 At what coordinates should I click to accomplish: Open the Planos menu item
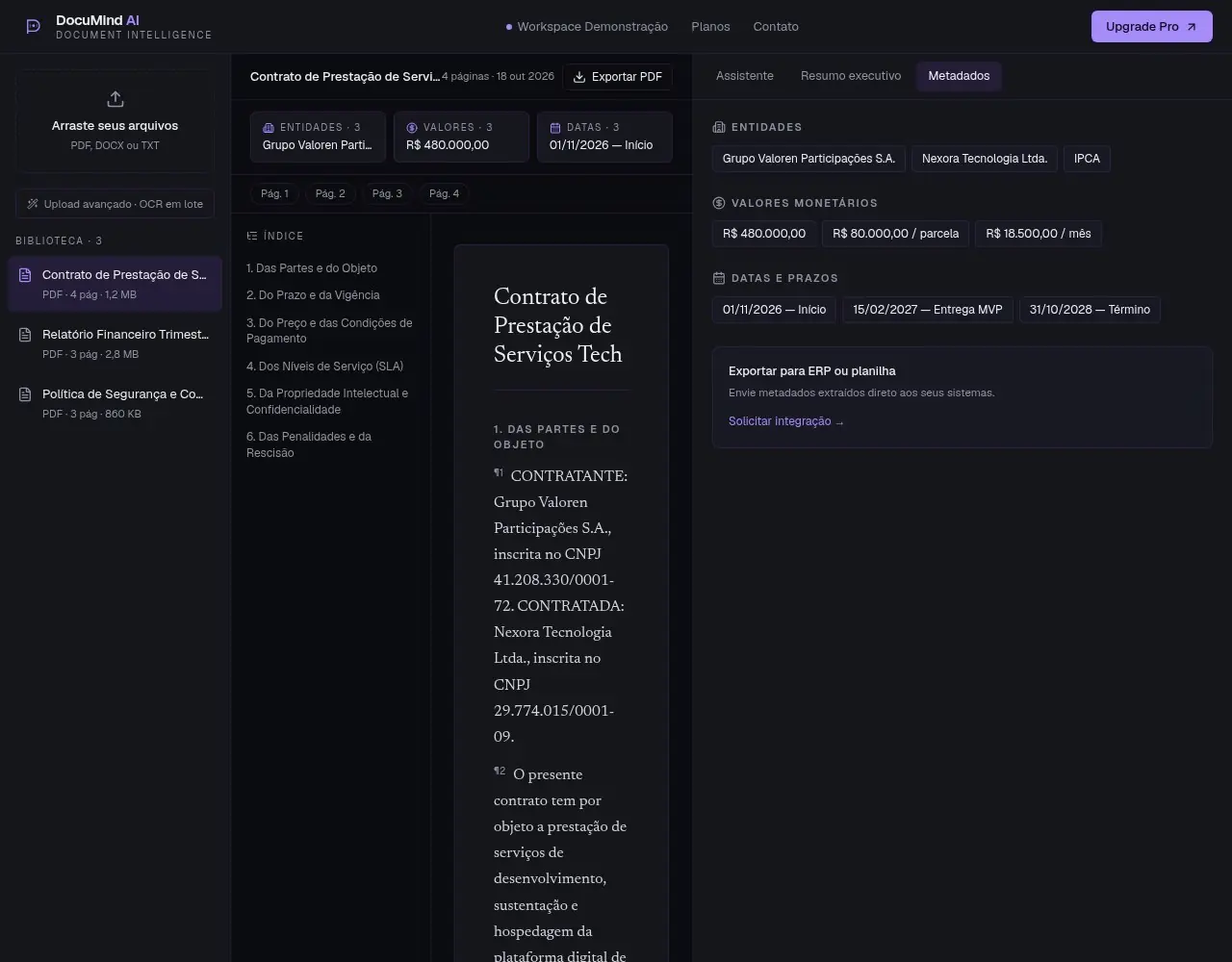click(x=710, y=27)
